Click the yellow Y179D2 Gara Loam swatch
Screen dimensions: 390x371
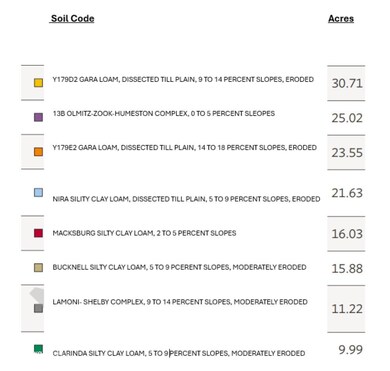[39, 83]
